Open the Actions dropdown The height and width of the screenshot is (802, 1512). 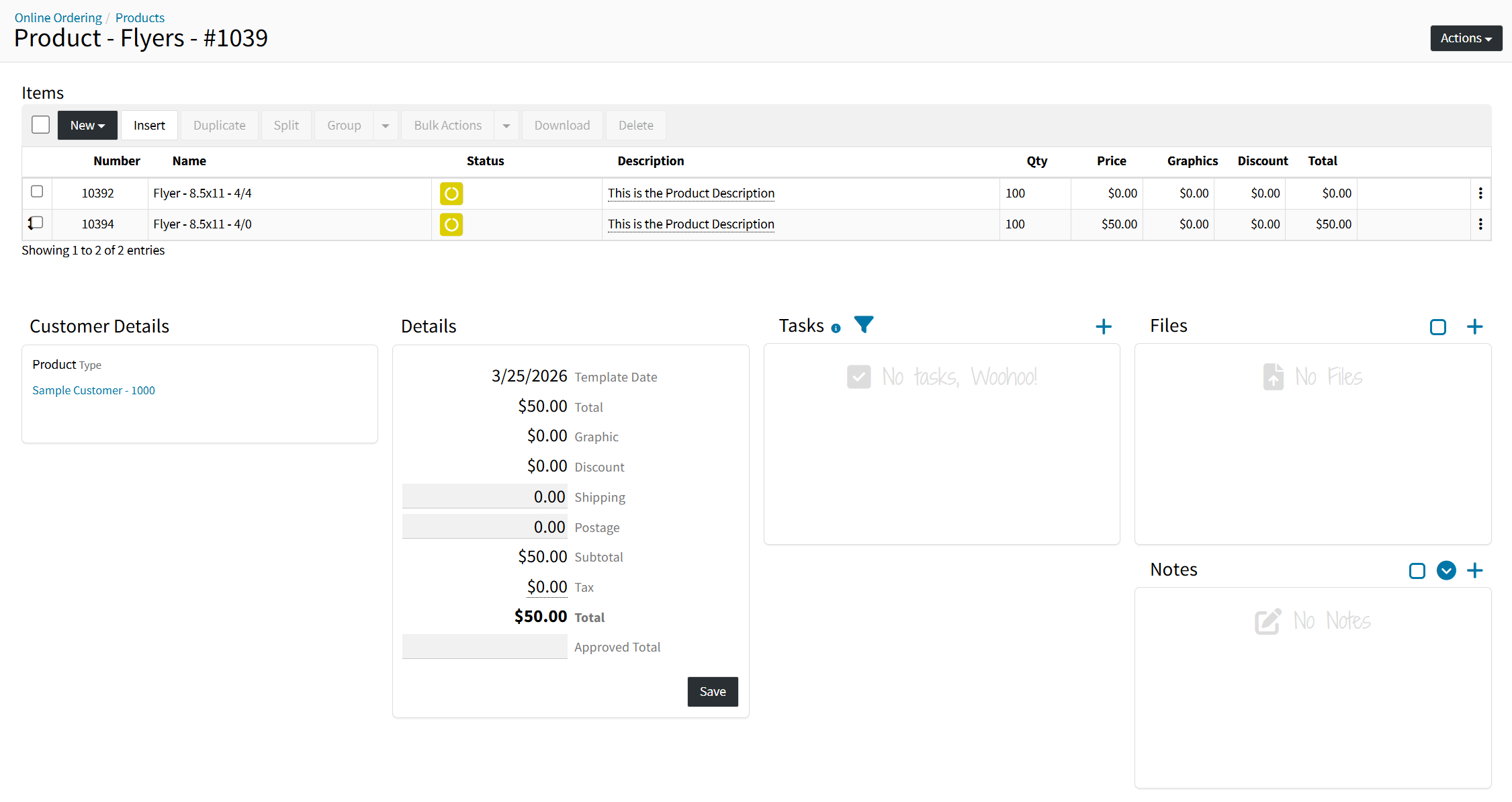[x=1466, y=38]
